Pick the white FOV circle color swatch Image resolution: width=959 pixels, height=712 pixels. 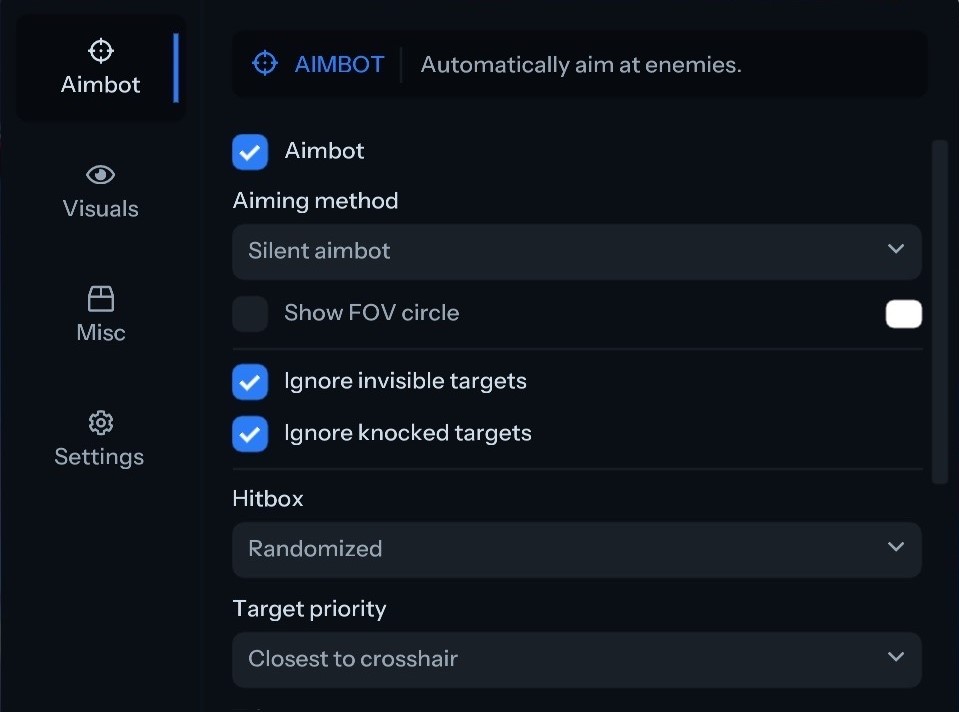pos(903,314)
